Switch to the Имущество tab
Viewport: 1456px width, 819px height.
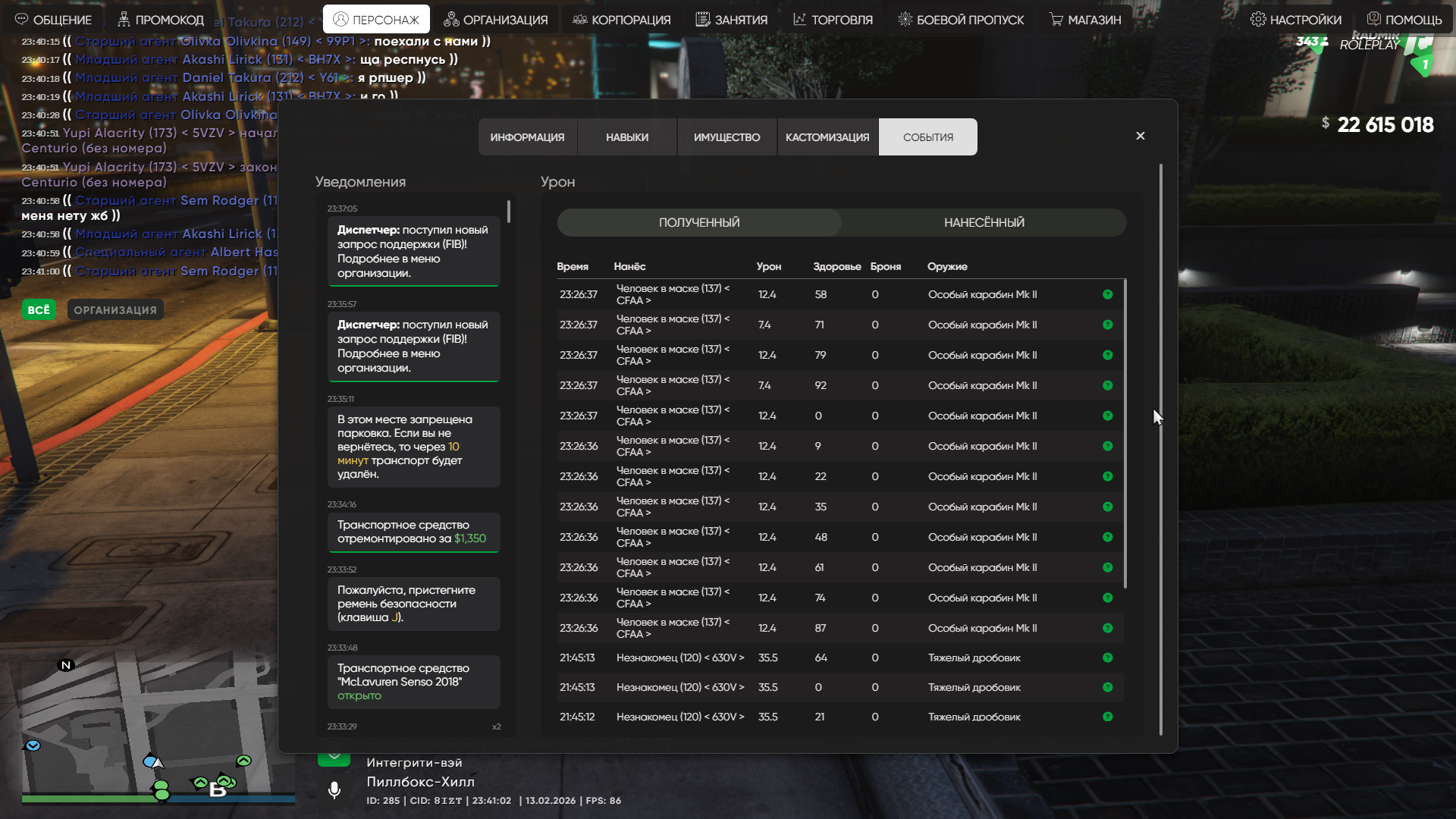point(726,137)
